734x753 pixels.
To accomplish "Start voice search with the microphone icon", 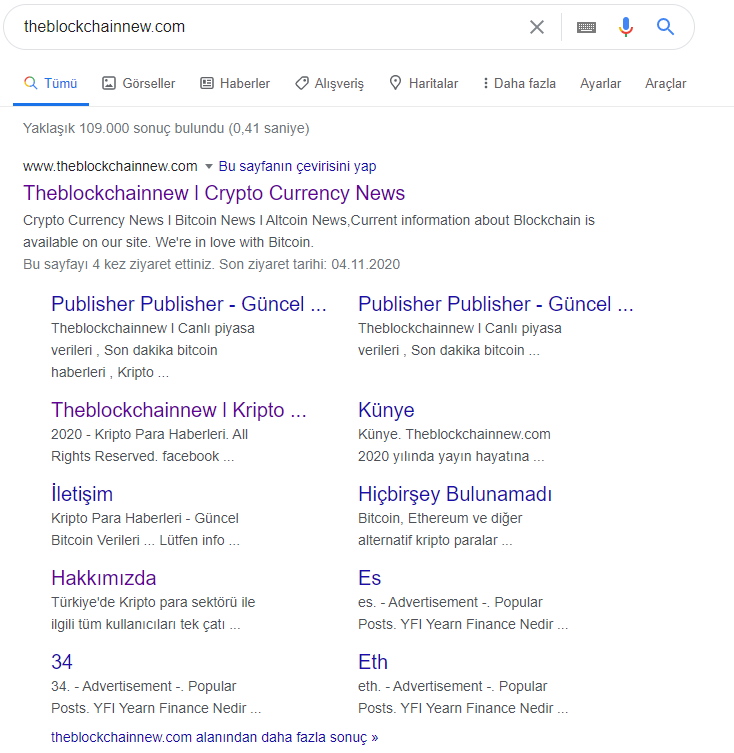I will (626, 27).
